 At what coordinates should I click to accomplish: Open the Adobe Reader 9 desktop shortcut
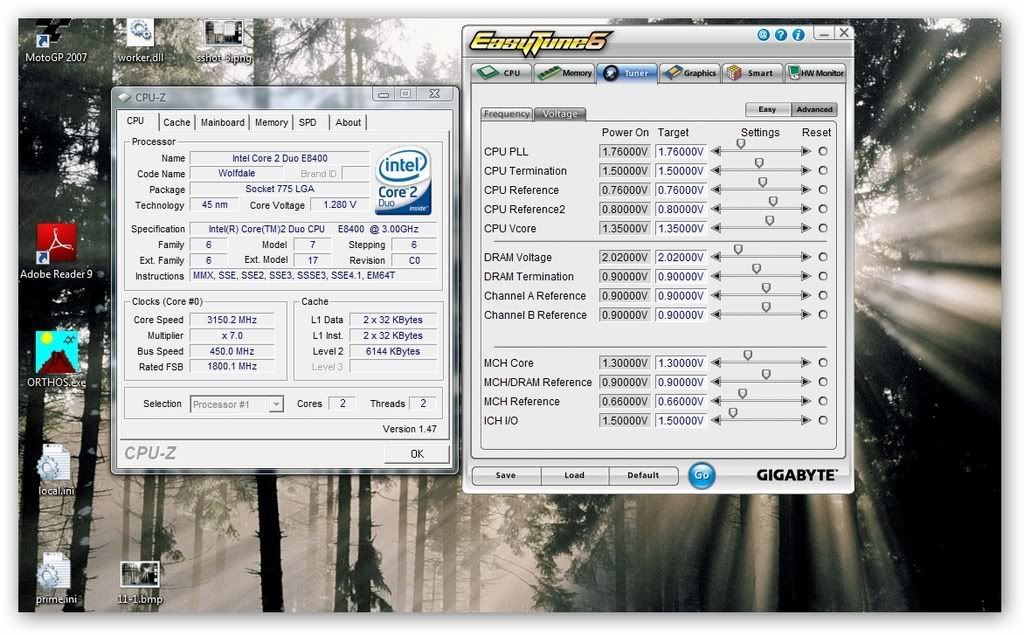click(56, 251)
